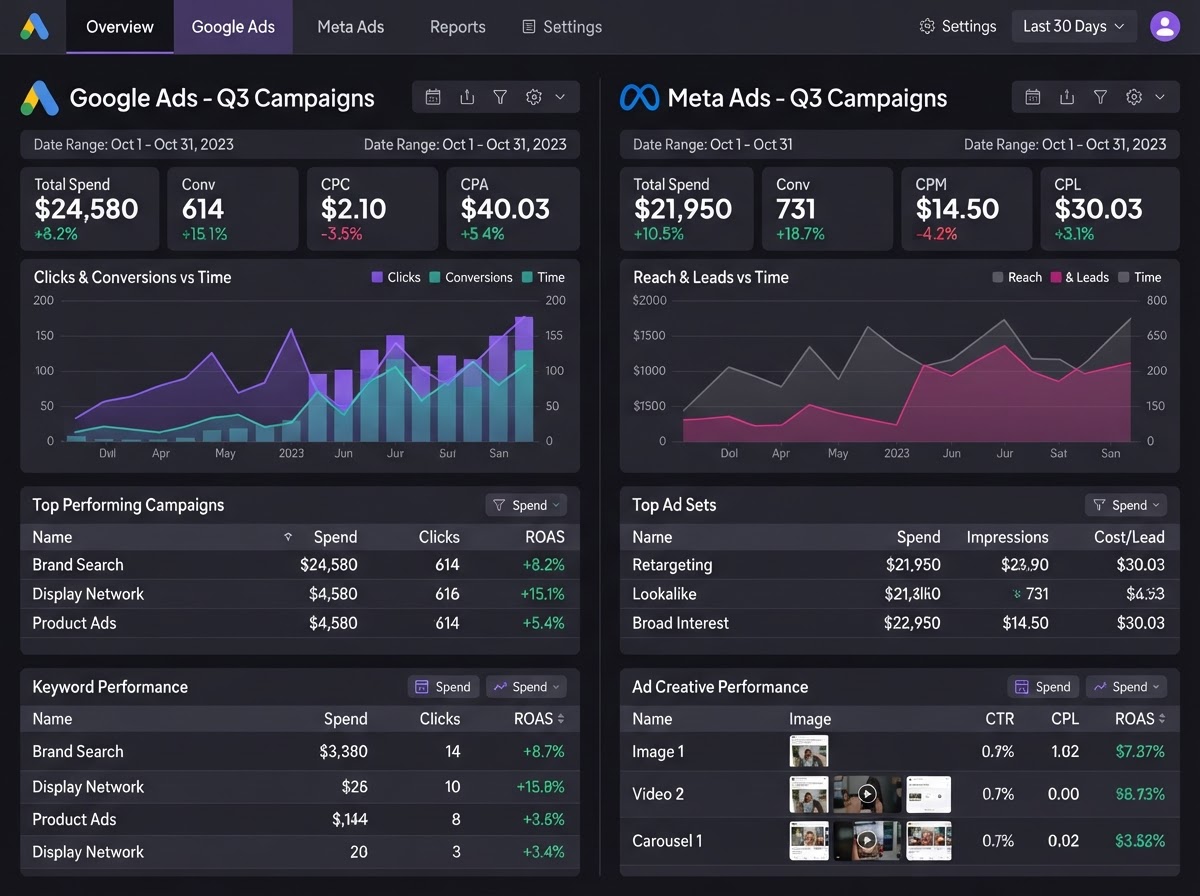Open the gear icon in the Meta Ads panel
Image resolution: width=1200 pixels, height=896 pixels.
tap(1134, 97)
